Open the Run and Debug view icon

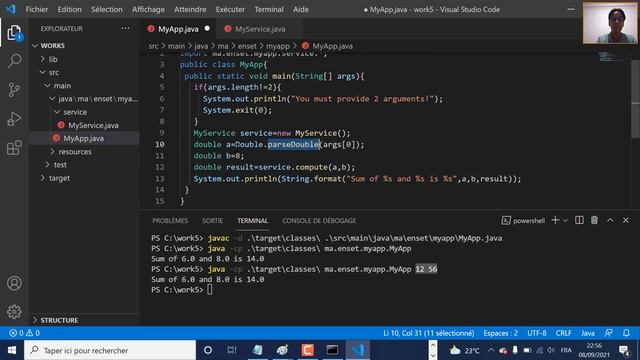(x=14, y=119)
